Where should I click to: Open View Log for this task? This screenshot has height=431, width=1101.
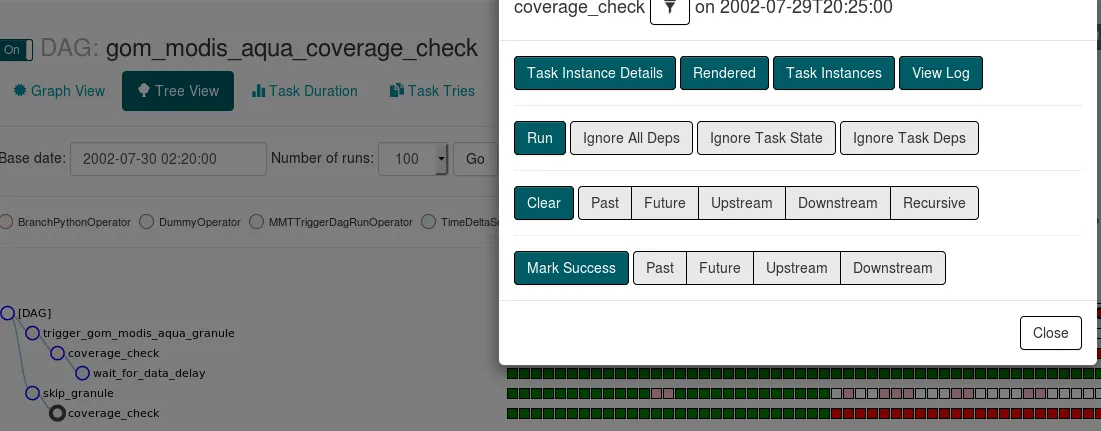[940, 73]
